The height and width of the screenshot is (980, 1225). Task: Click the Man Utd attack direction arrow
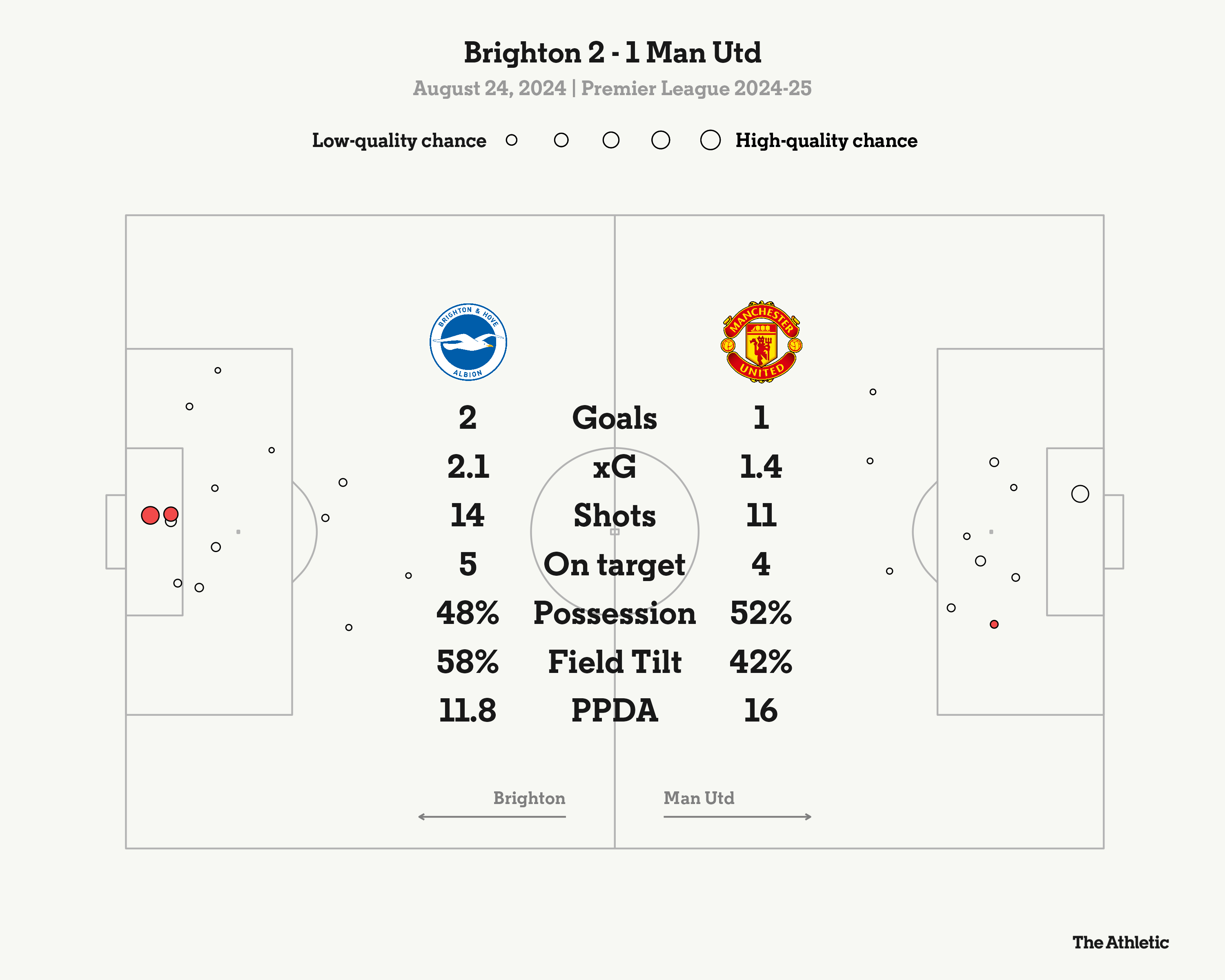(737, 816)
